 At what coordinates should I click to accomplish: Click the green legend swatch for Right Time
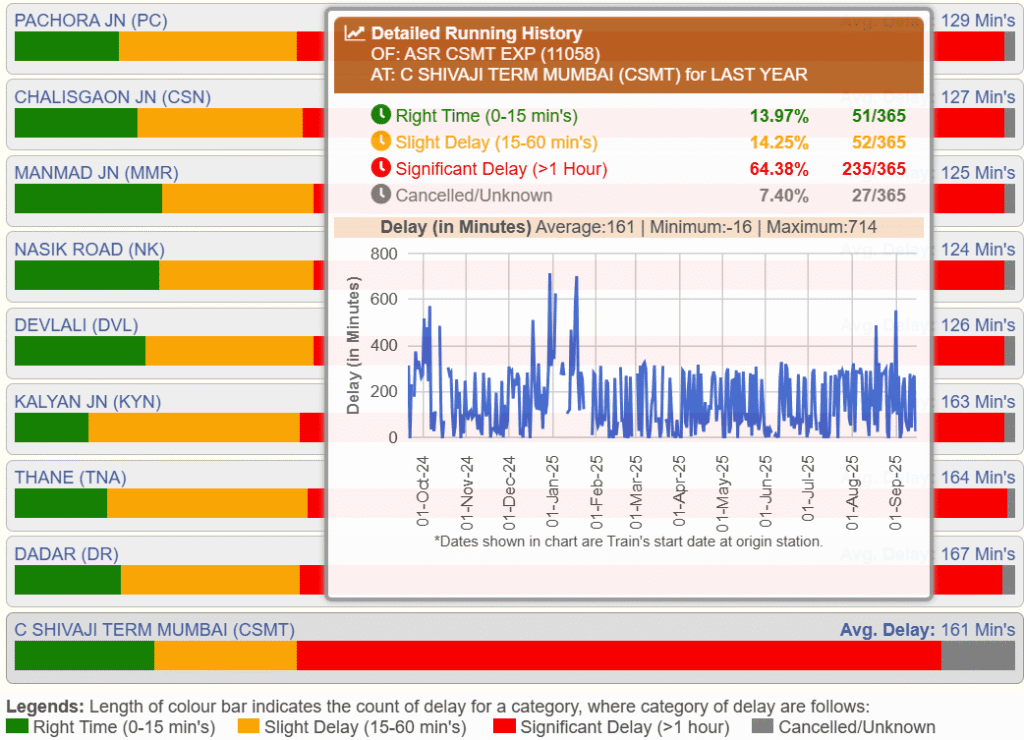pyautogui.click(x=17, y=727)
